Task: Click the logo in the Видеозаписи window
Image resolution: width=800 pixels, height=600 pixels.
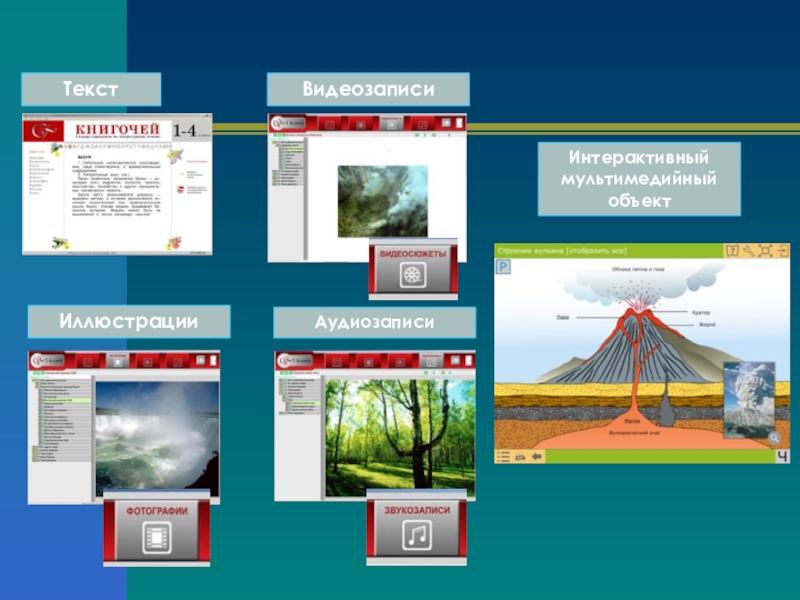Action: tap(288, 123)
